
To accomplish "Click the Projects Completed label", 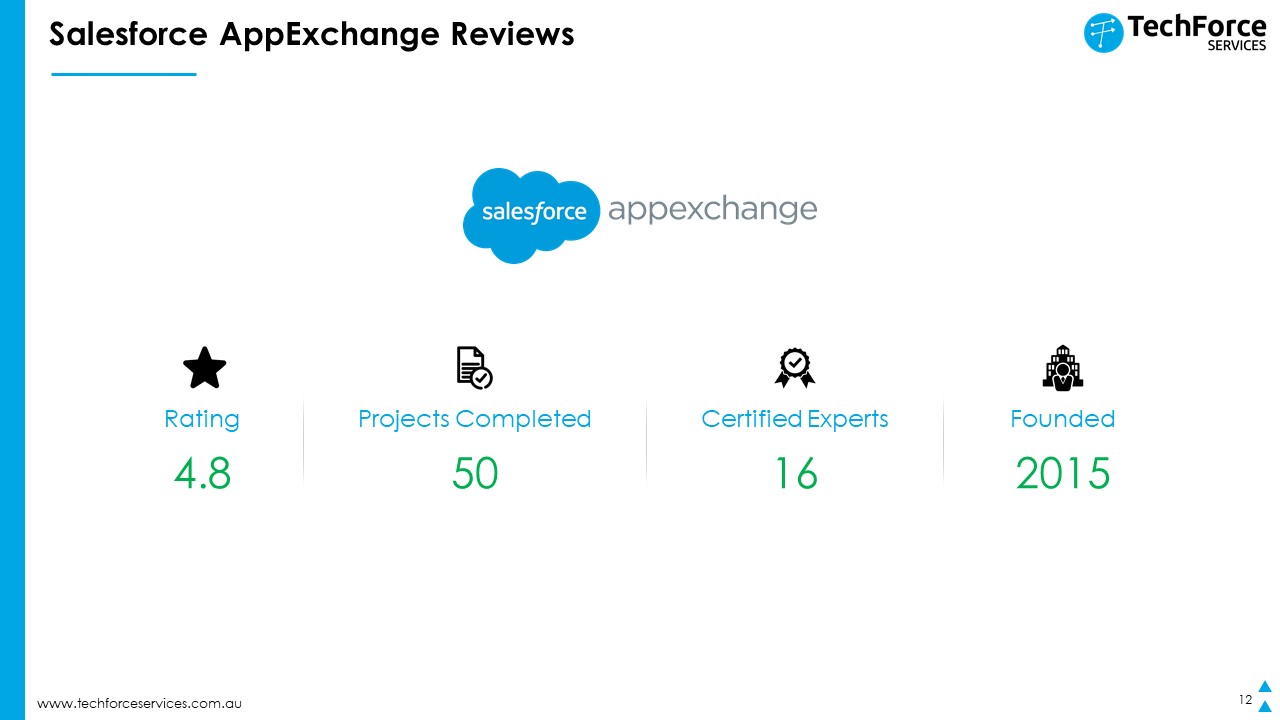I will point(475,419).
